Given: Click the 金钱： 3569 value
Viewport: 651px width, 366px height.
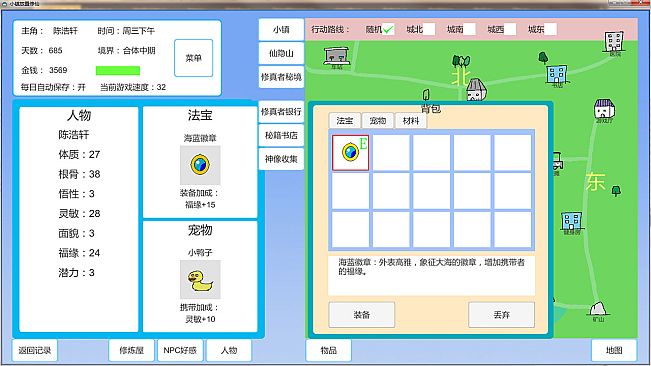Looking at the screenshot, I should point(44,70).
